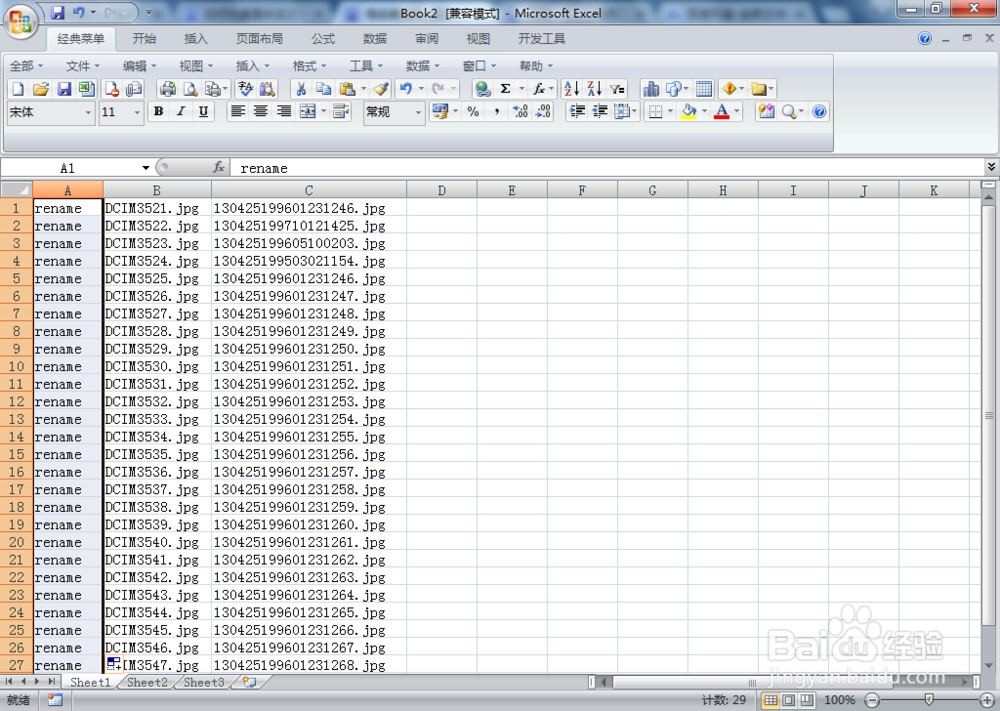This screenshot has width=1000, height=711.
Task: Select column C header
Action: pyautogui.click(x=309, y=190)
